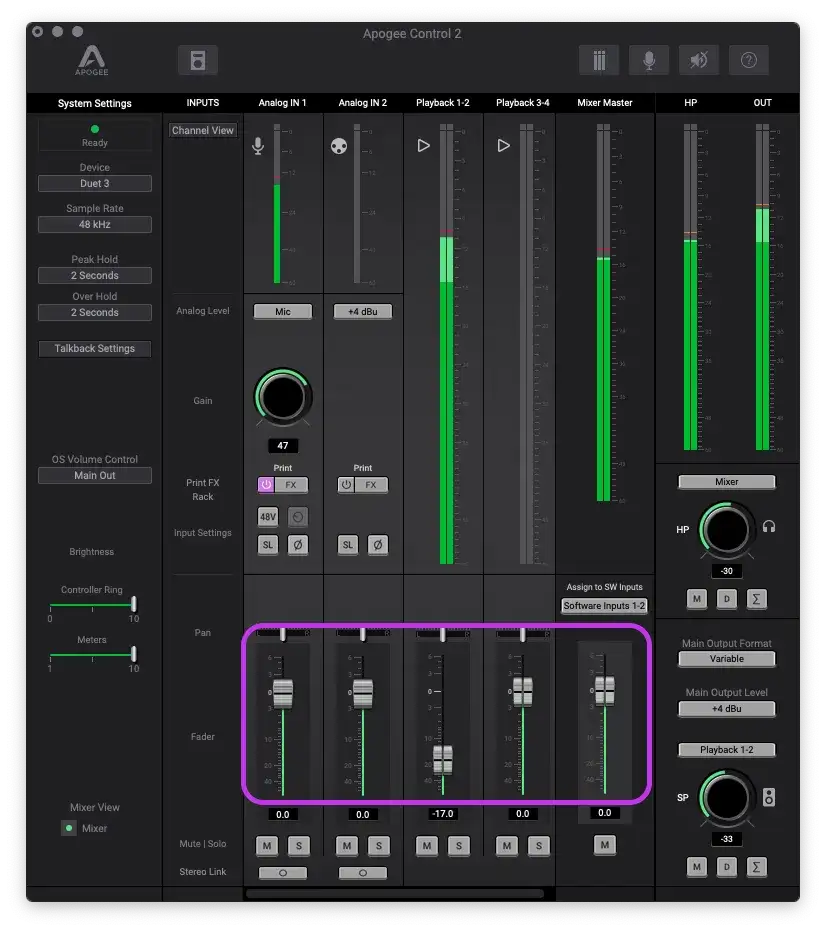Click the Analog IN 1 microphone icon
This screenshot has height=932, width=826.
tap(258, 146)
